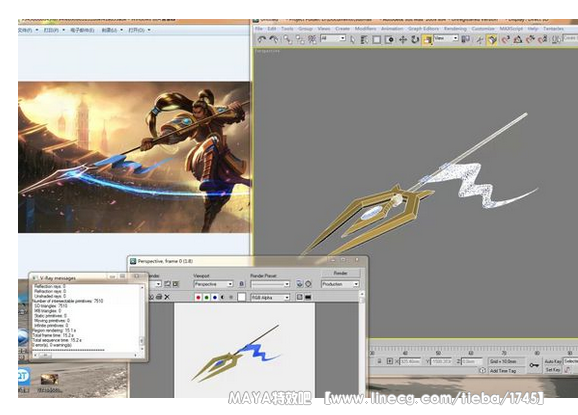
Task: Click the Toggle UI icon in render window
Action: (308, 297)
